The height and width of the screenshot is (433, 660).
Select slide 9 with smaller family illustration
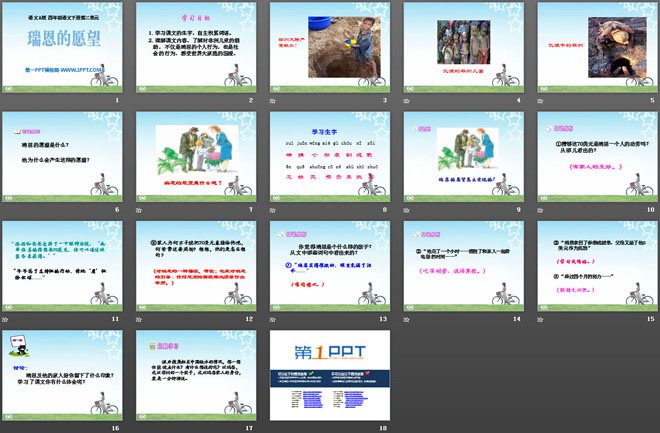pos(464,157)
